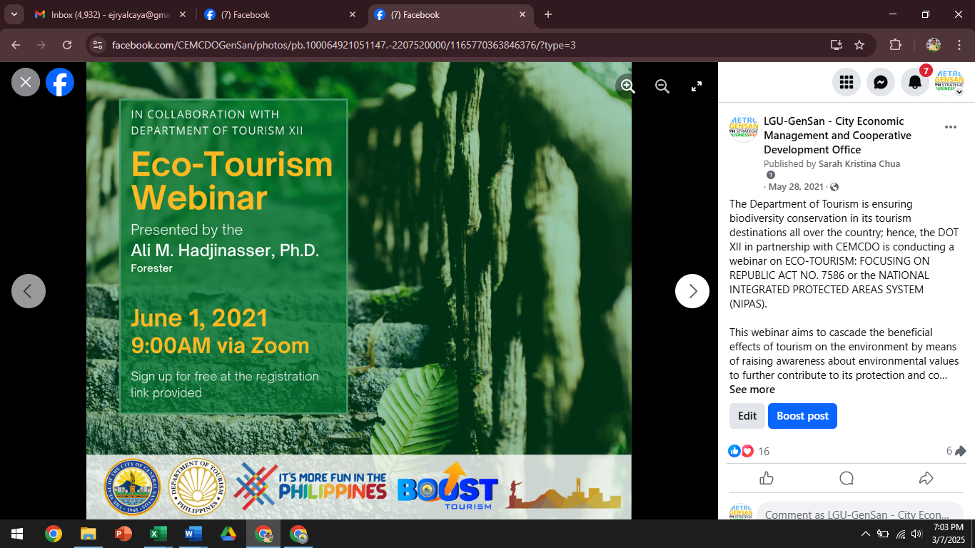977x550 pixels.
Task: Open File Explorer from the taskbar
Action: point(88,534)
